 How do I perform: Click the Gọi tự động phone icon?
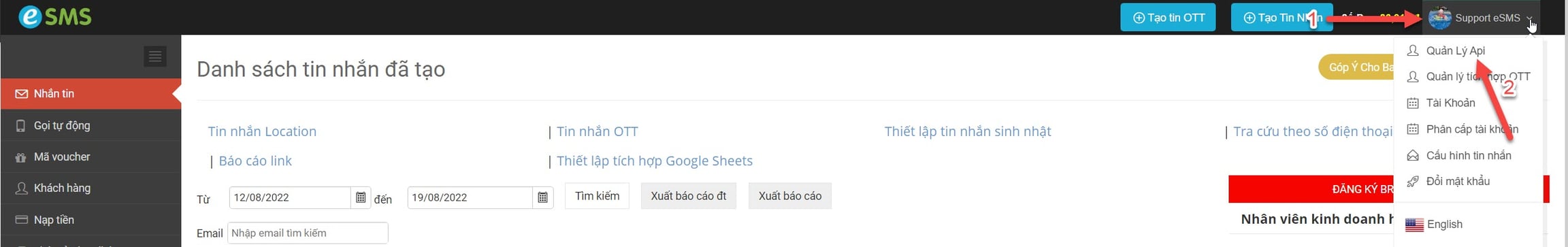(x=21, y=125)
